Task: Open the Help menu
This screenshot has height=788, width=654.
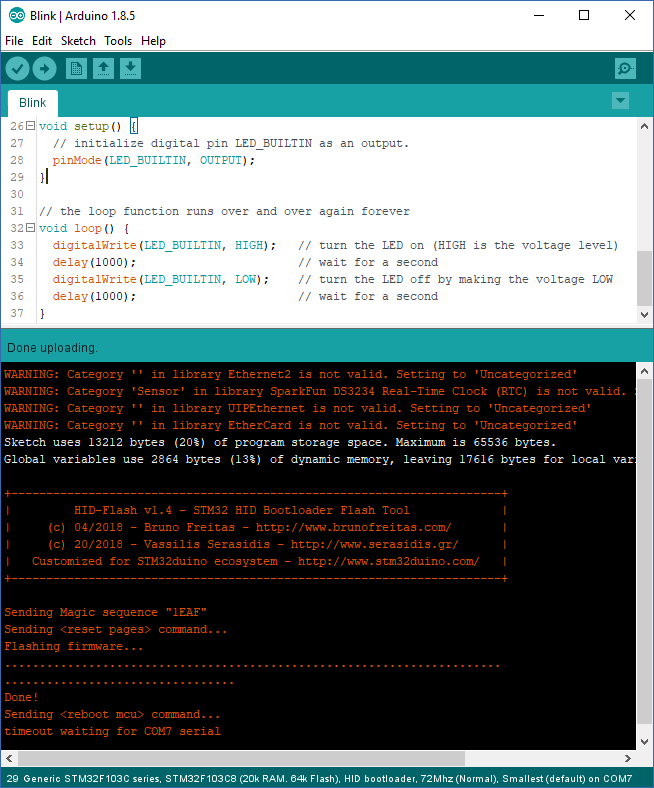Action: [153, 41]
